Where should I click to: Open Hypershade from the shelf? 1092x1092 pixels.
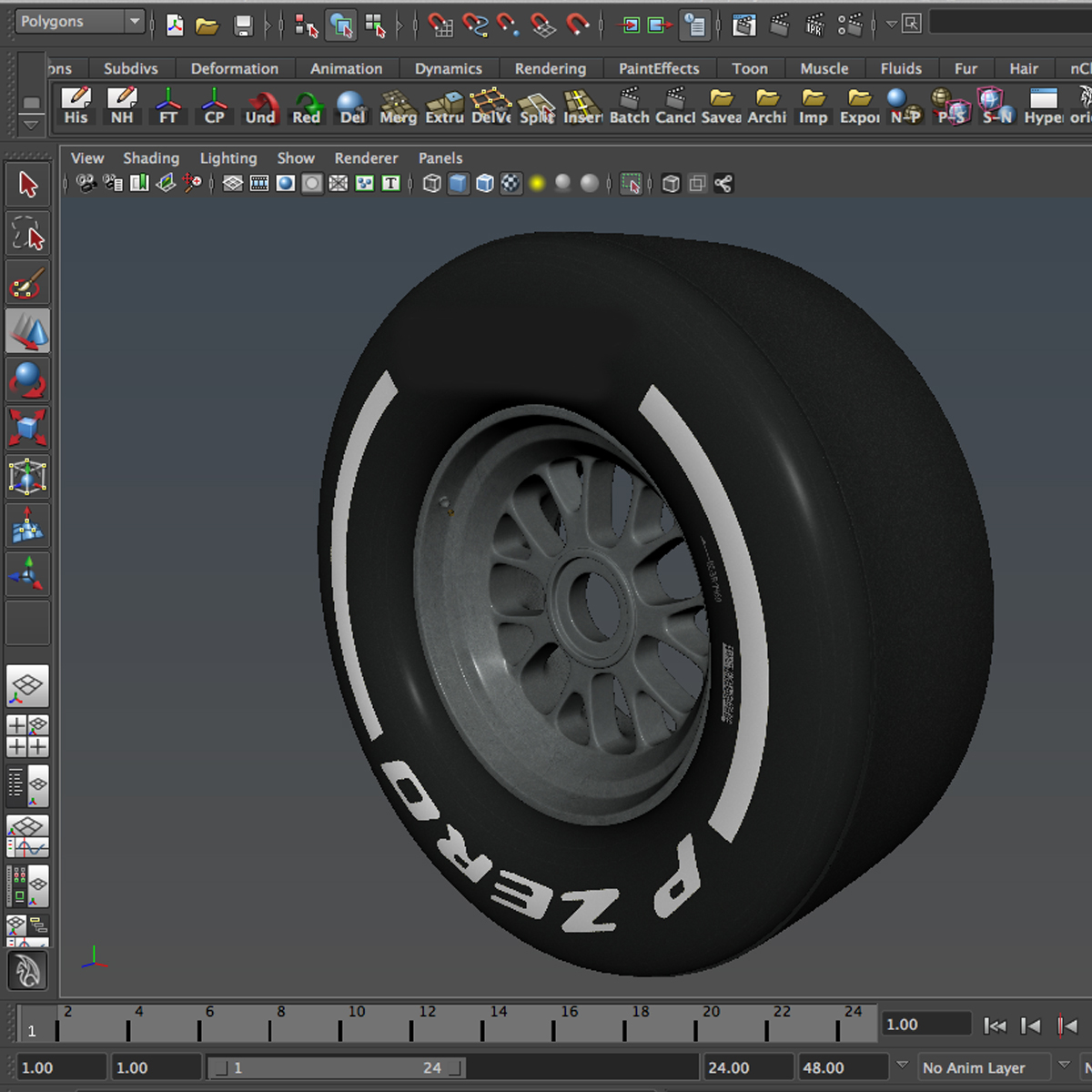(1043, 107)
